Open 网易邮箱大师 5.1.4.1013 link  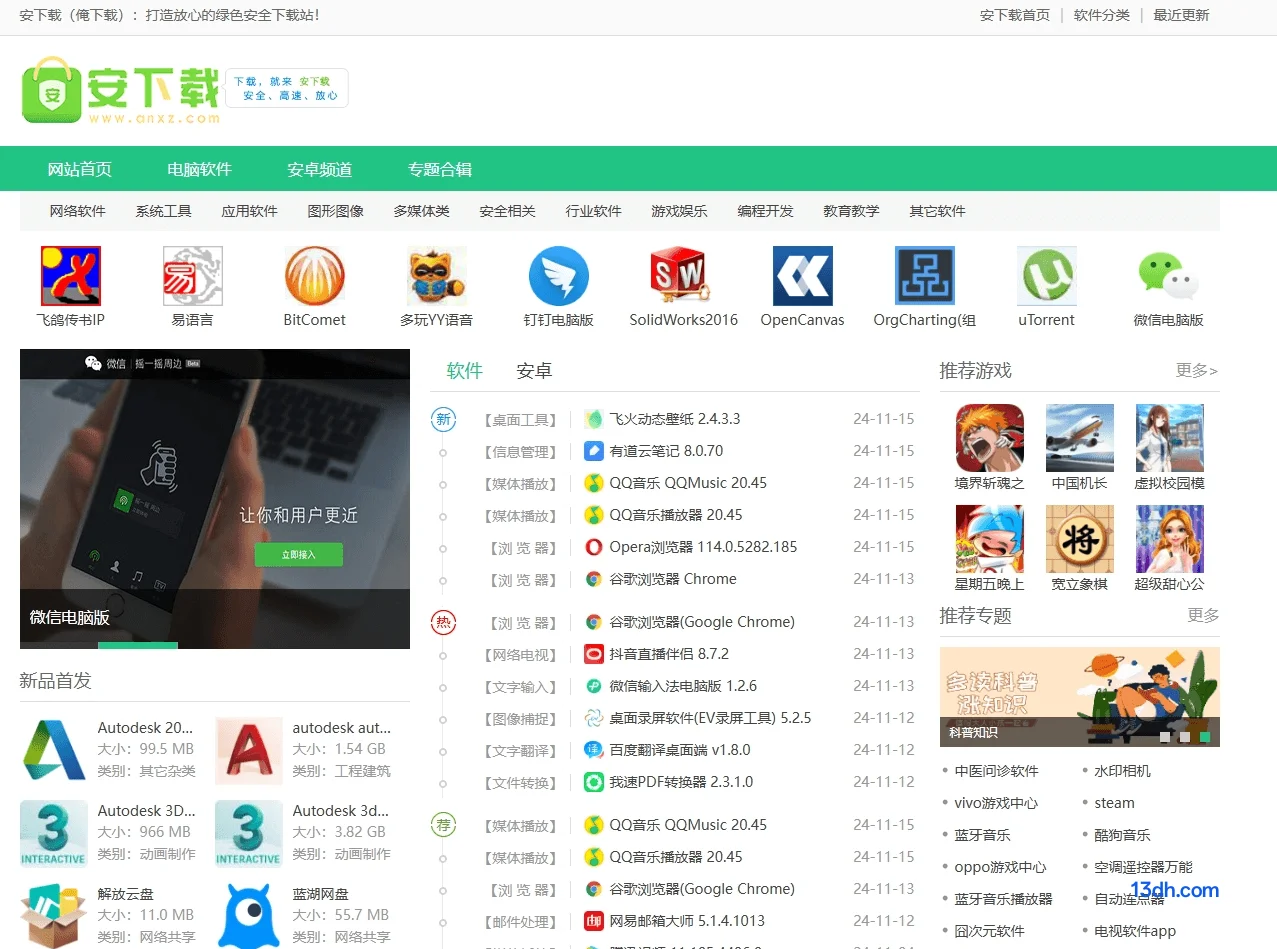tap(687, 921)
